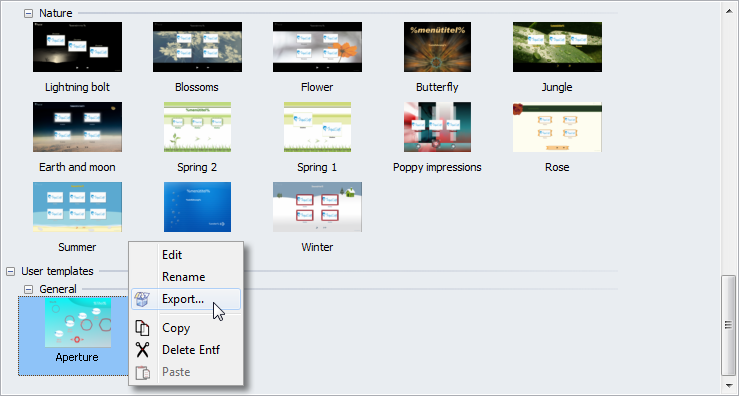
Task: Click the Nature section heading text
Action: (x=56, y=13)
